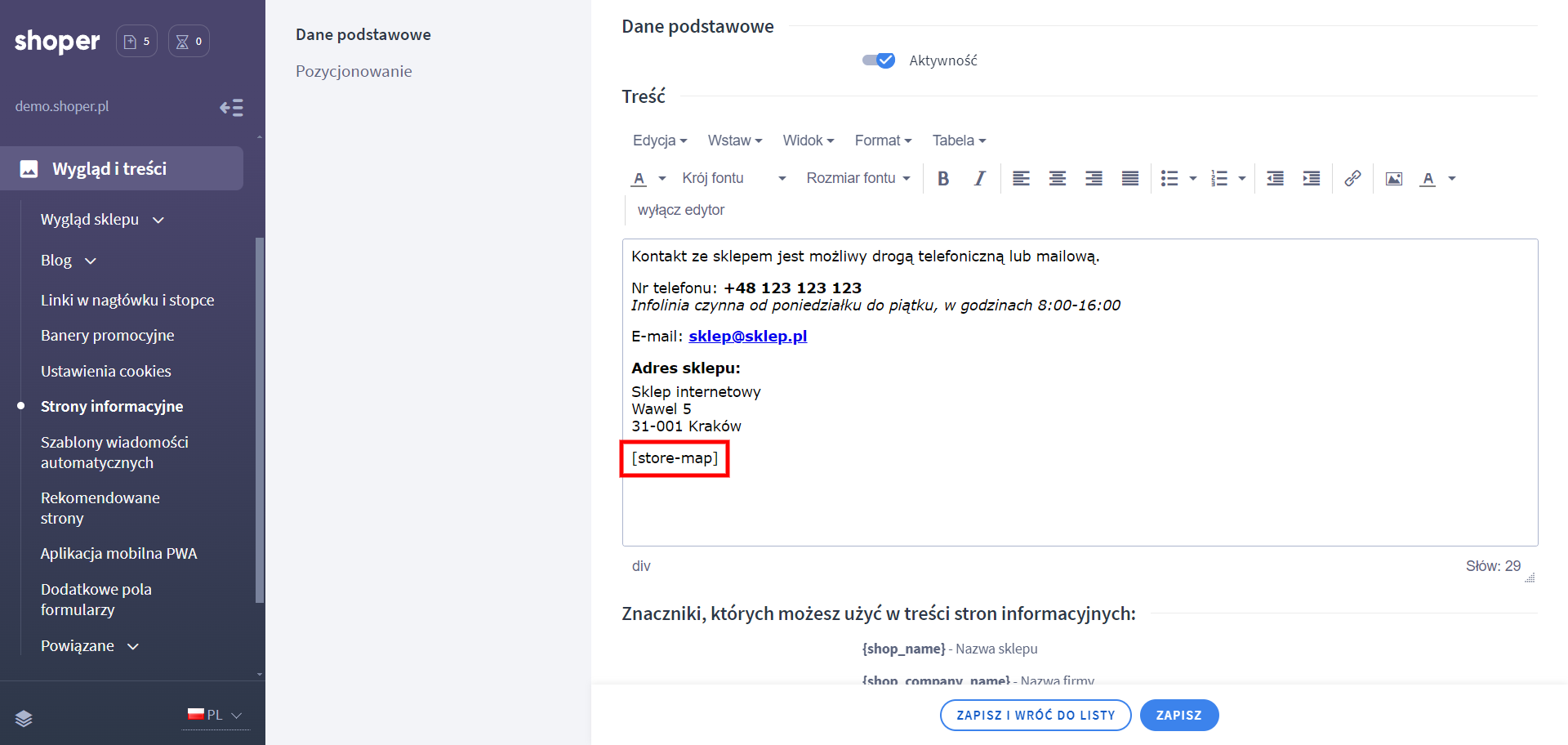
Task: Insert a hyperlink using link icon
Action: (x=1352, y=179)
